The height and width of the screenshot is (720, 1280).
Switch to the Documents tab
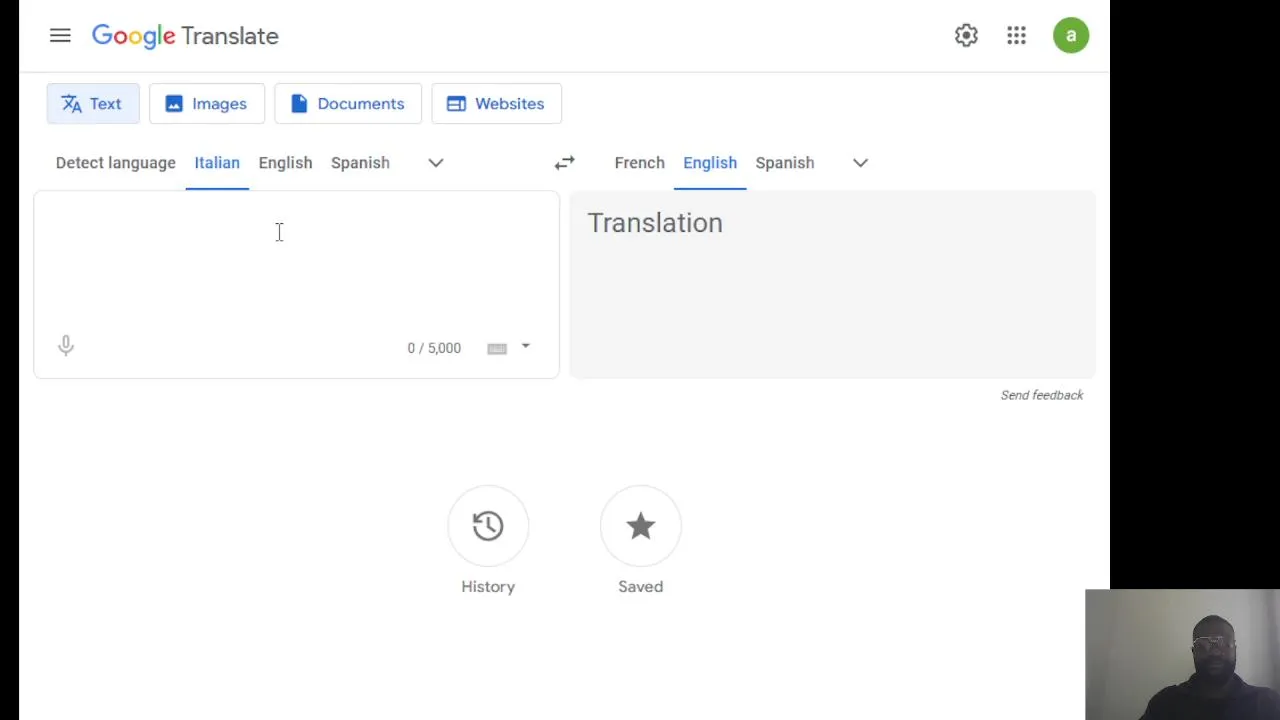click(348, 104)
